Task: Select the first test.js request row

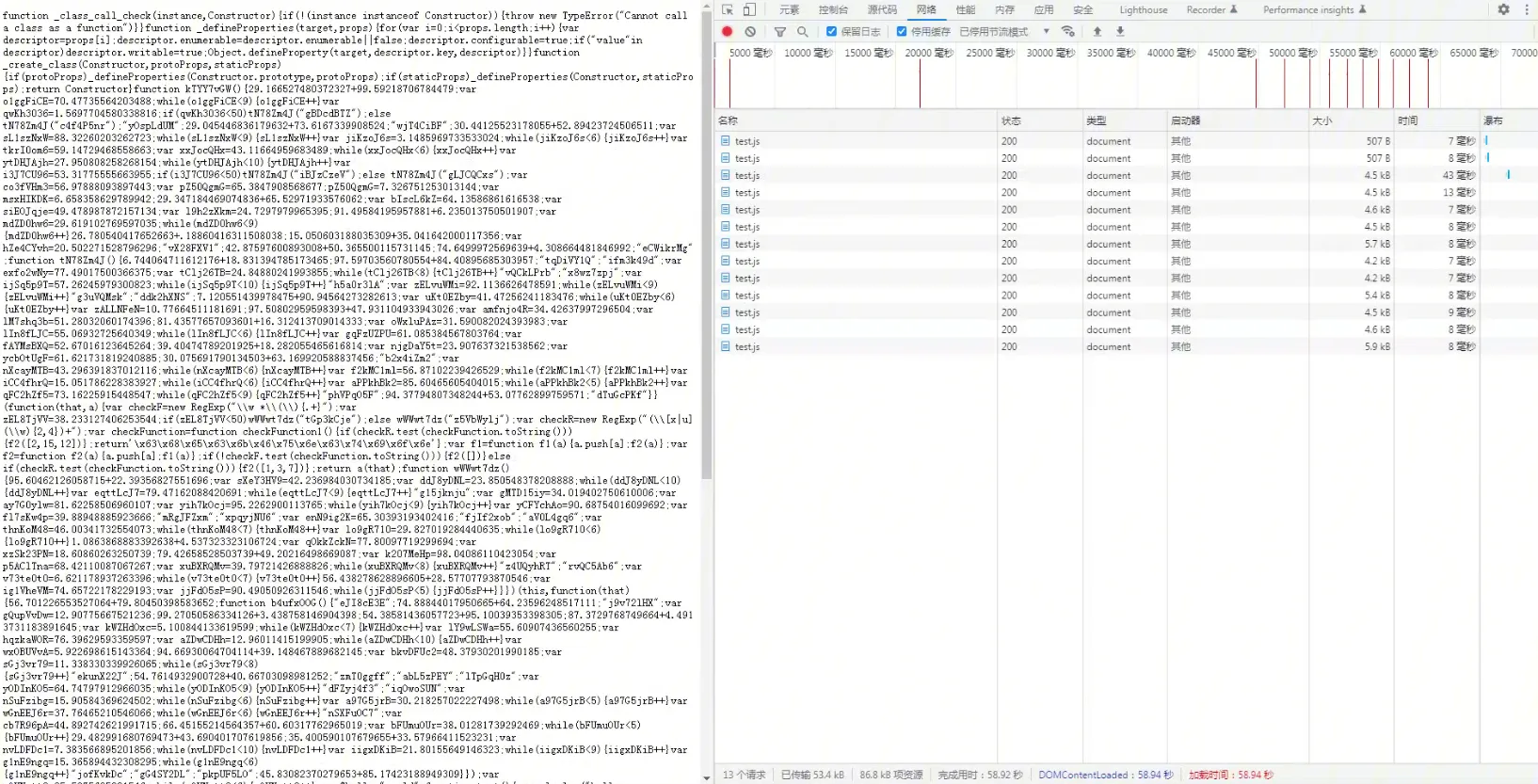Action: 747,141
